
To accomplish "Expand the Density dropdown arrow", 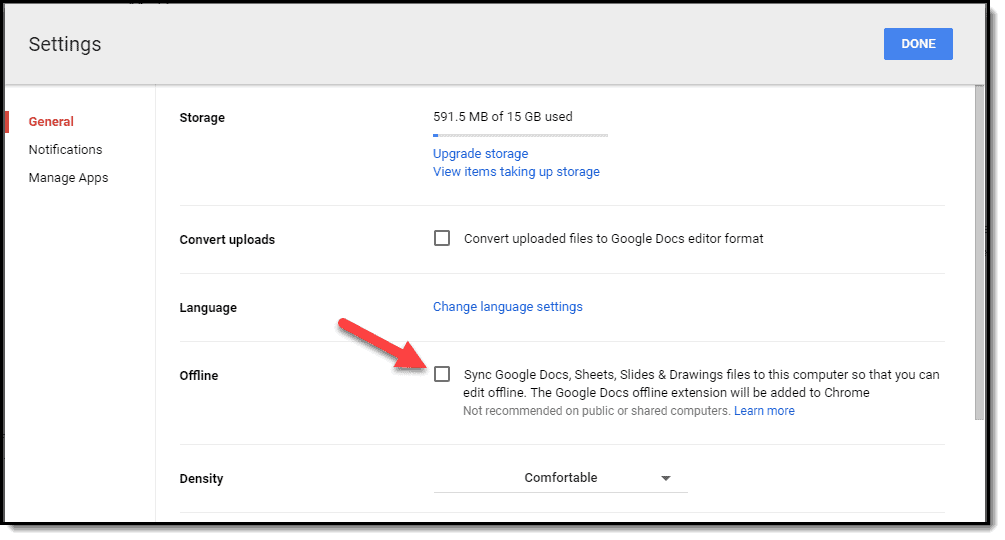I will pos(665,479).
